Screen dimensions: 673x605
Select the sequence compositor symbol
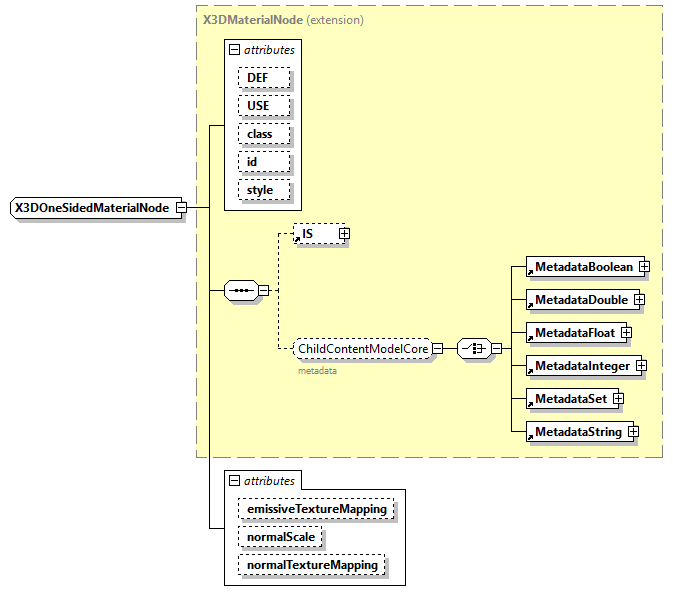[242, 290]
